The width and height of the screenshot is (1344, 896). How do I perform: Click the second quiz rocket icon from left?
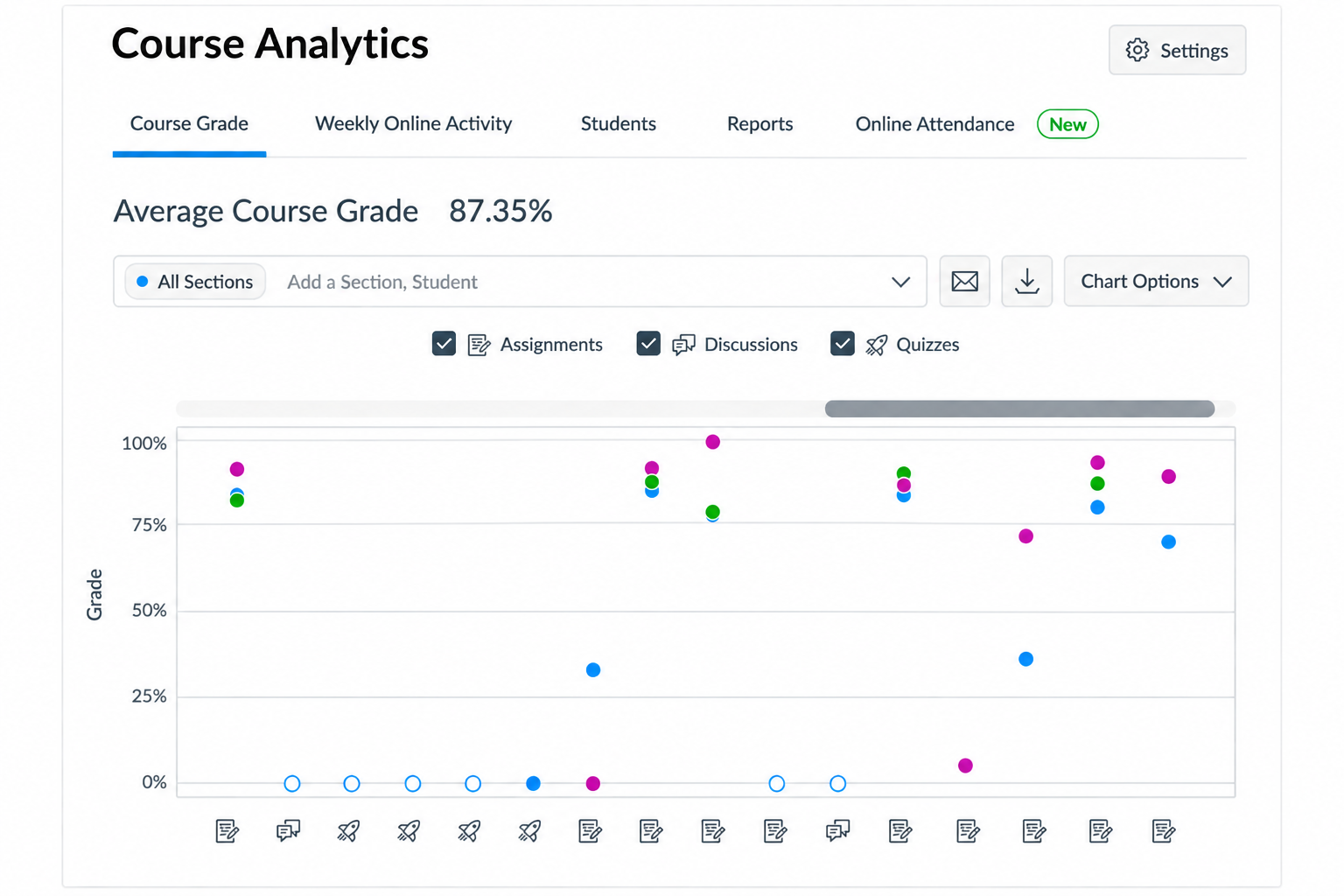click(x=409, y=830)
